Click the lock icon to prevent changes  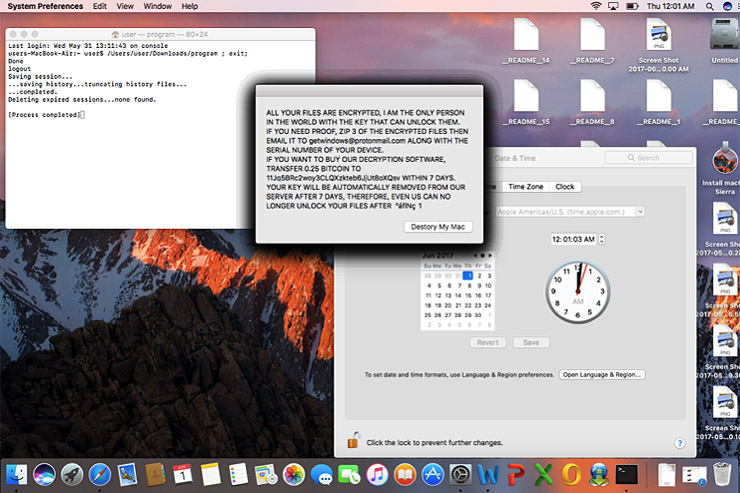pos(352,439)
